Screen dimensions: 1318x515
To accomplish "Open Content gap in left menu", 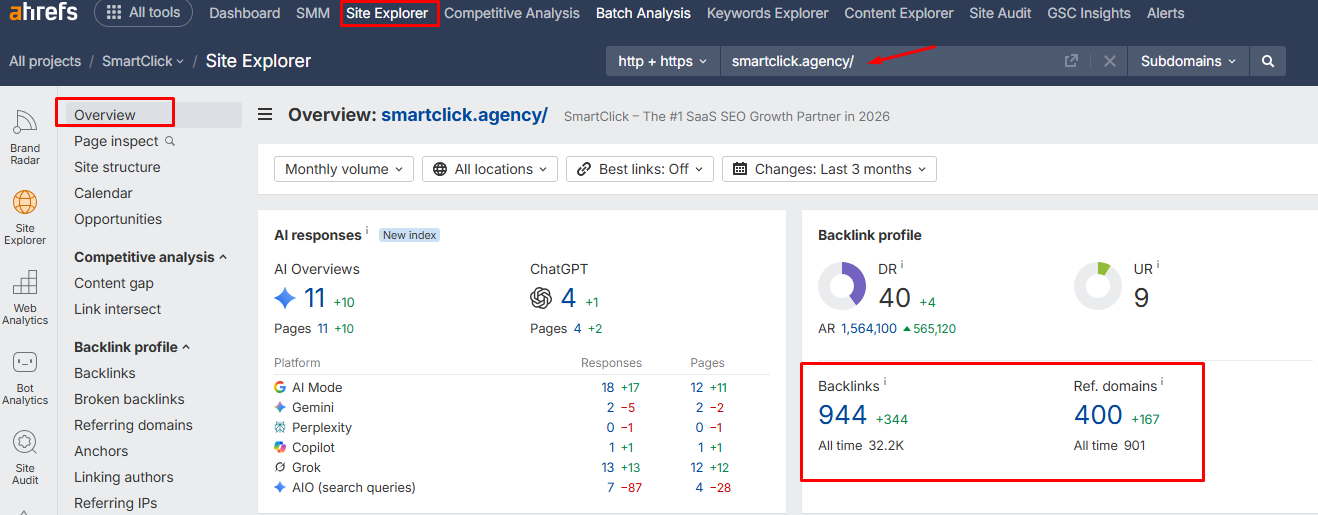I will (114, 283).
